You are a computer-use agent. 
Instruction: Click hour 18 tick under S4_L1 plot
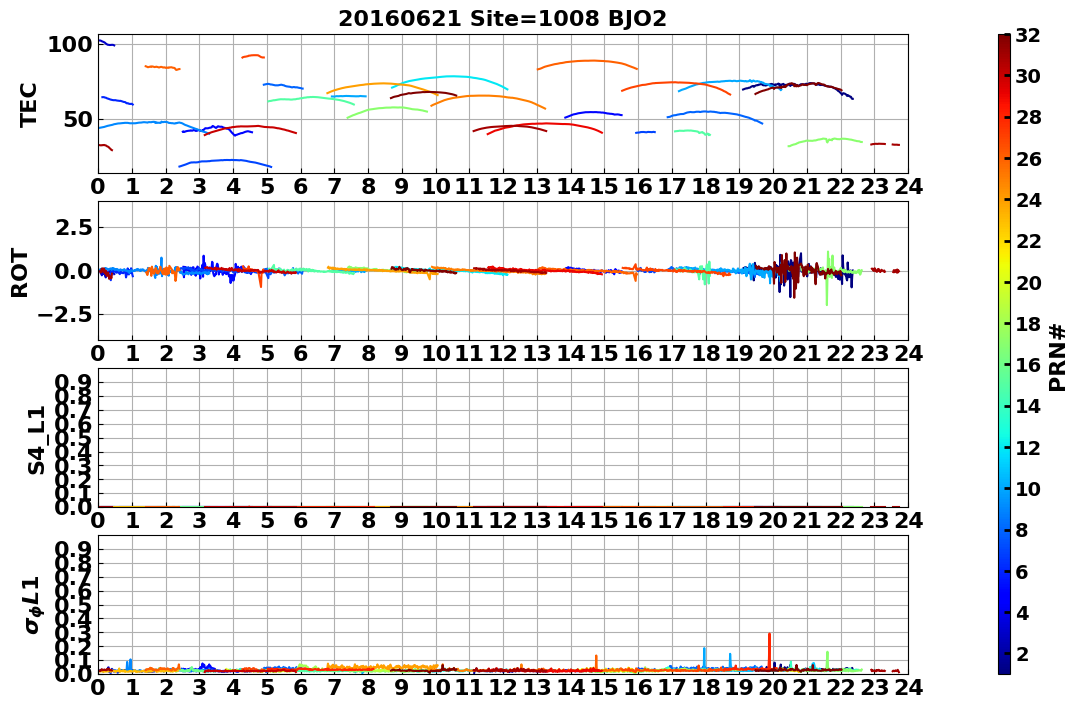(x=705, y=520)
